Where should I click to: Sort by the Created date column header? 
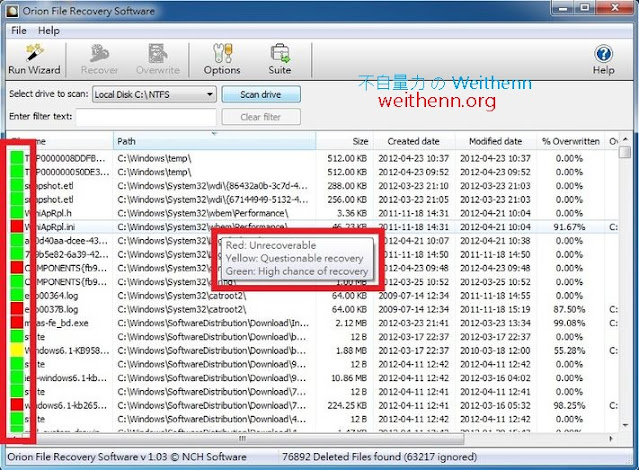tap(414, 141)
